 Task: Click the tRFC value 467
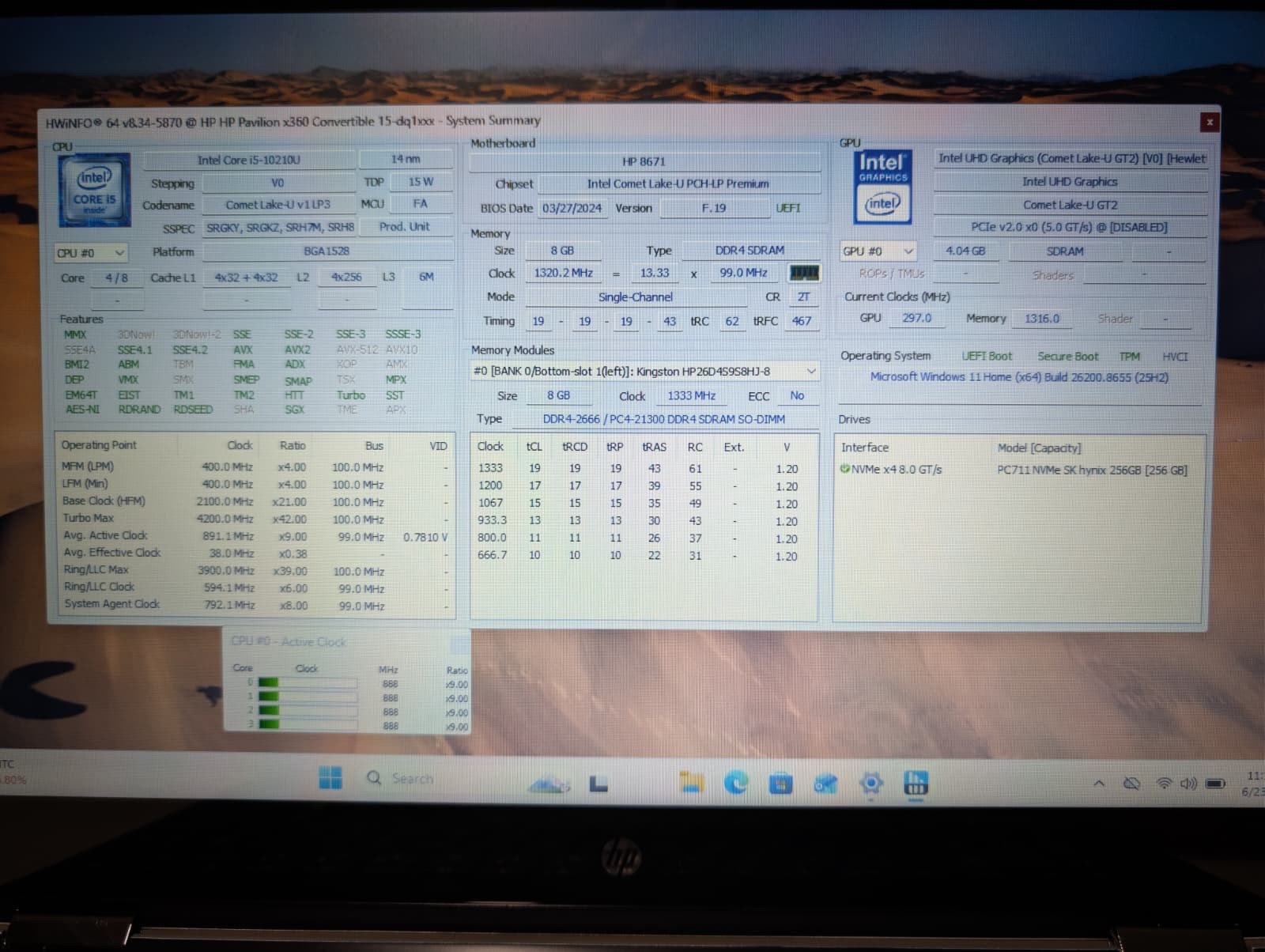802,321
